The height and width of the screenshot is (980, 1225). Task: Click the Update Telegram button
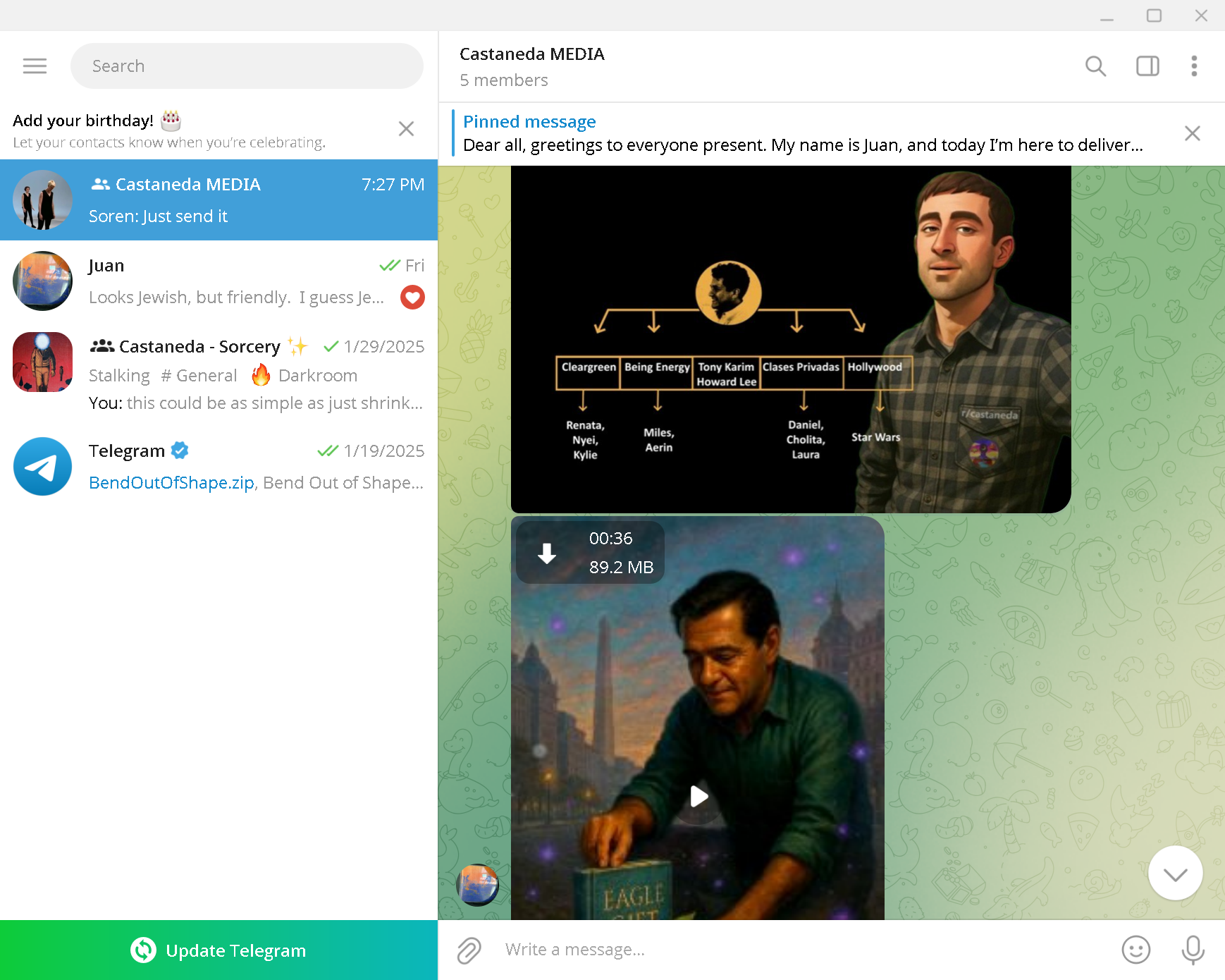click(218, 950)
